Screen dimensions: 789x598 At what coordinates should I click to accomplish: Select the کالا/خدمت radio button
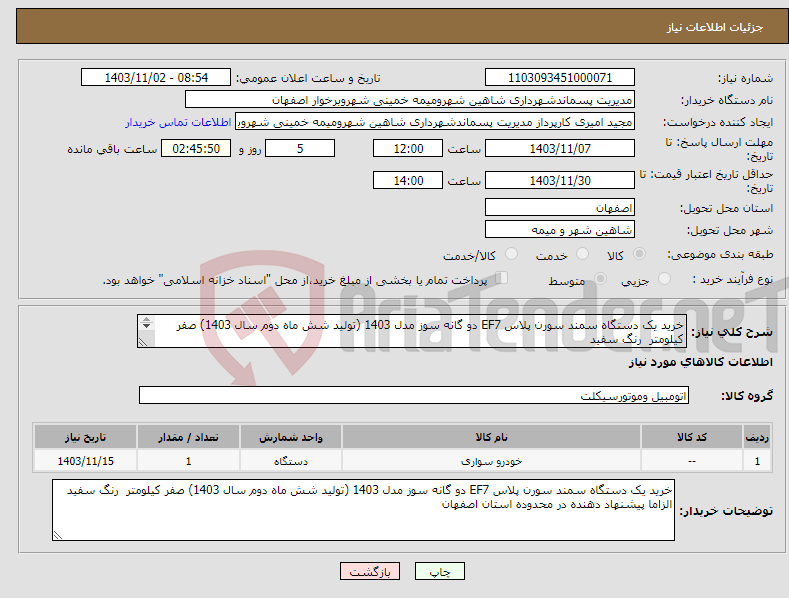511,254
